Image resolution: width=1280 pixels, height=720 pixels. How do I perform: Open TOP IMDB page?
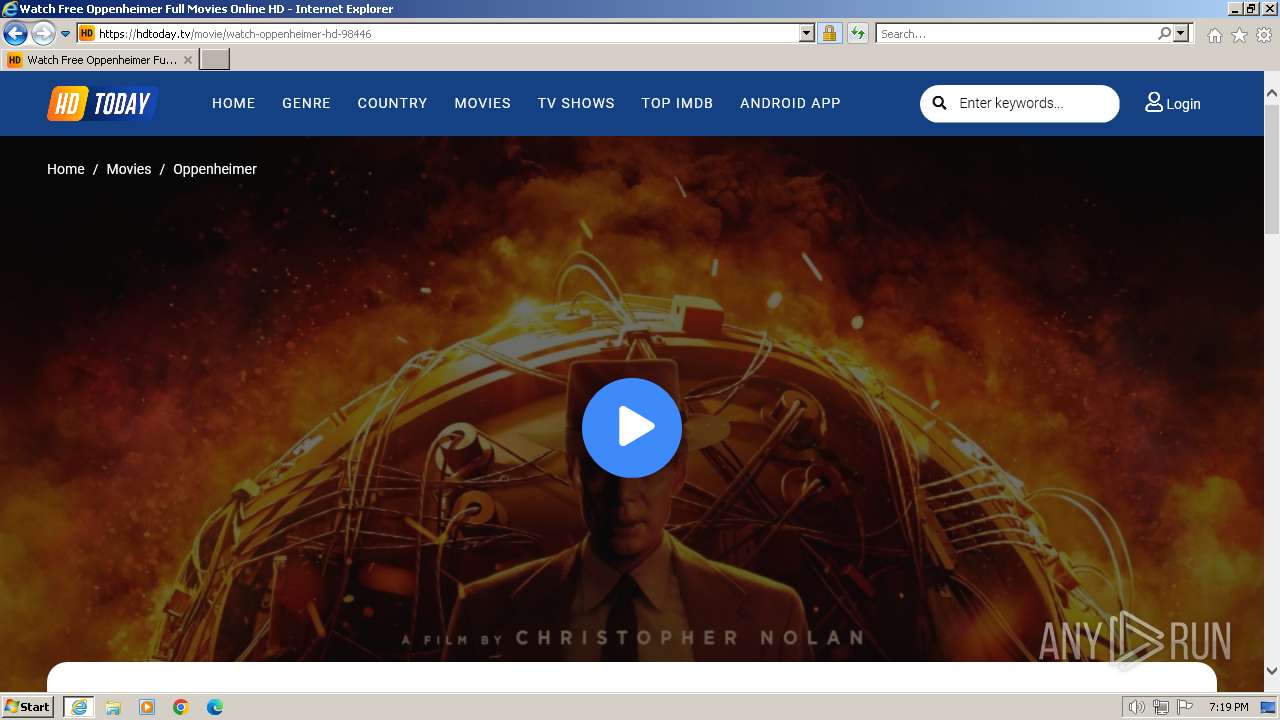(677, 103)
